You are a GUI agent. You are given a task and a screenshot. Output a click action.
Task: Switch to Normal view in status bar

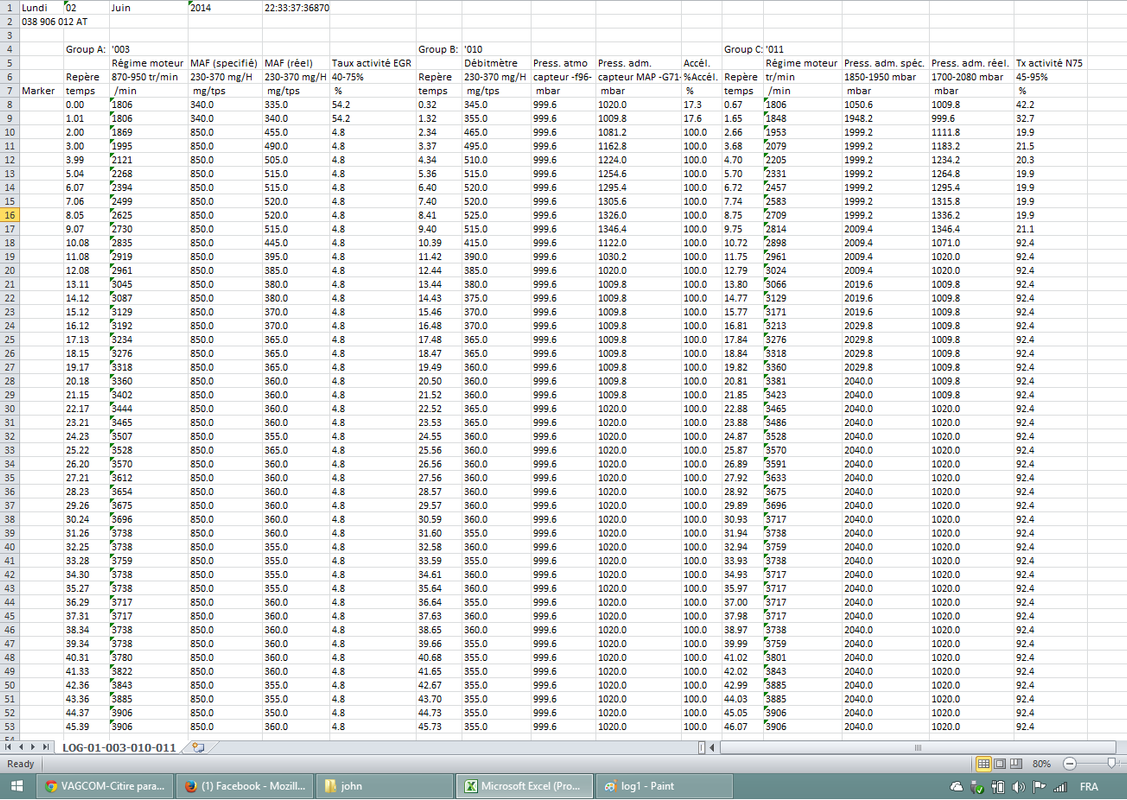(x=983, y=763)
